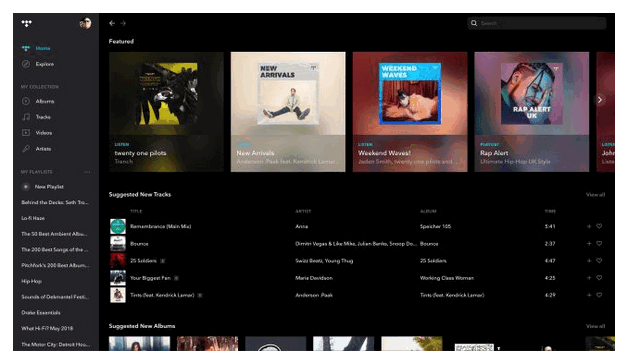Create a New Playlist
This screenshot has height=361, width=625.
coord(49,186)
